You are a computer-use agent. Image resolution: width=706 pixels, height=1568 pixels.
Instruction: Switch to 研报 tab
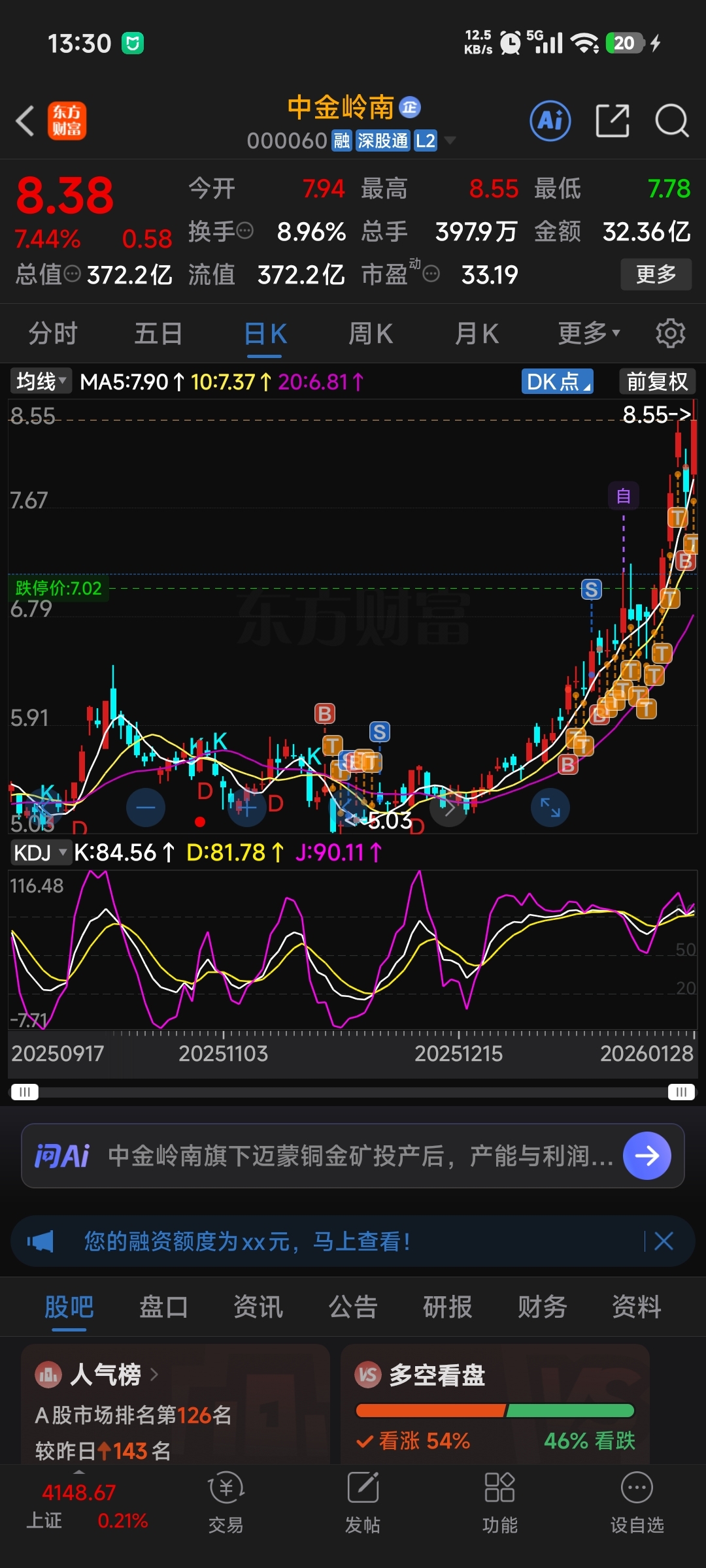click(448, 1307)
